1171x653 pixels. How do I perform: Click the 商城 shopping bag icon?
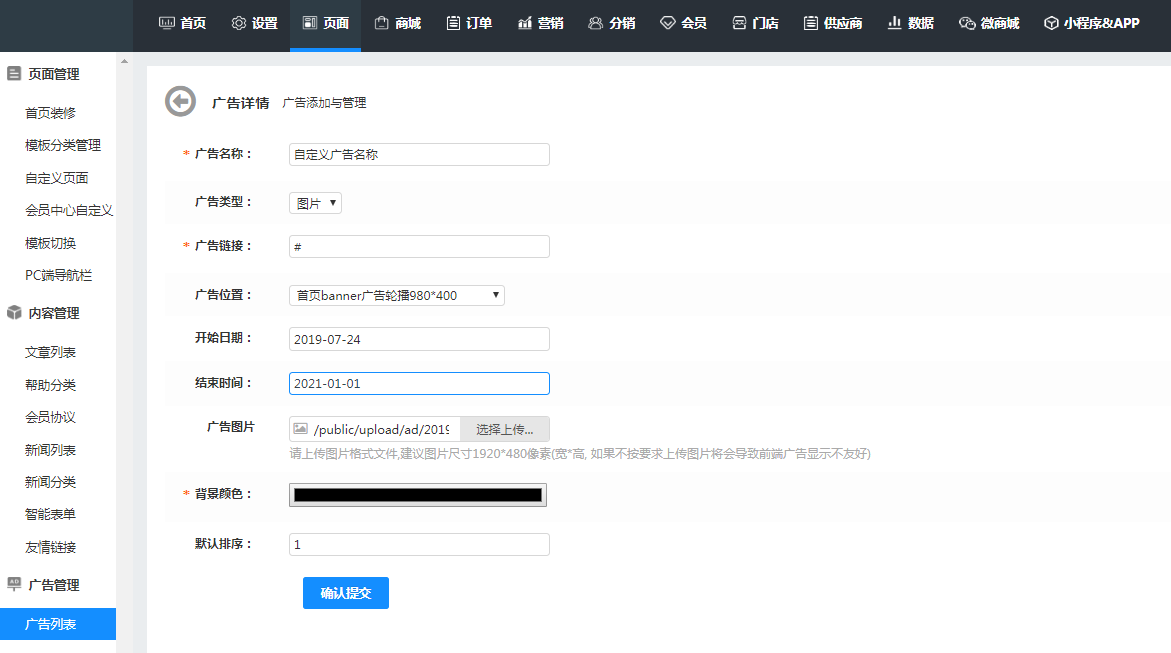tap(381, 23)
